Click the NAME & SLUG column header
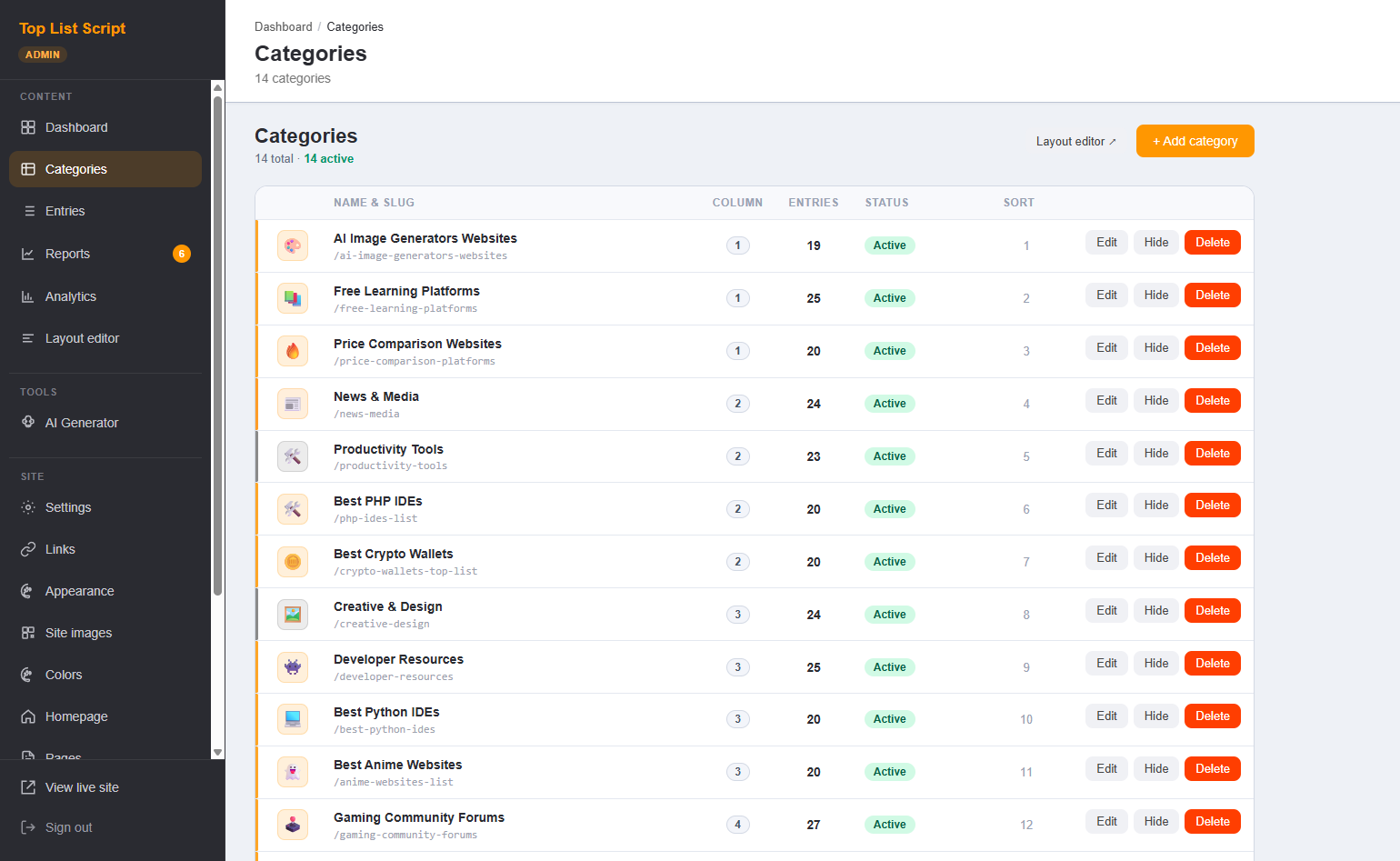This screenshot has height=861, width=1400. pyautogui.click(x=374, y=203)
